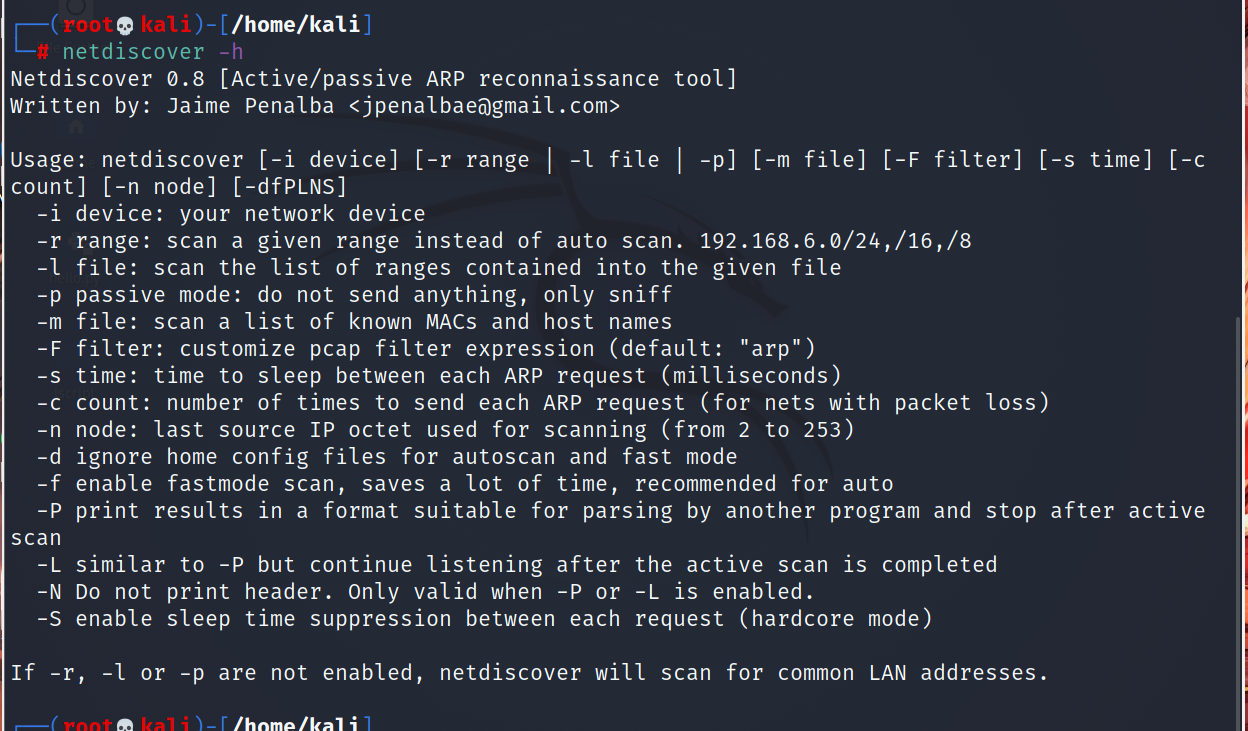The height and width of the screenshot is (731, 1248).
Task: Click the -S hardcore mode option line
Action: pos(484,619)
